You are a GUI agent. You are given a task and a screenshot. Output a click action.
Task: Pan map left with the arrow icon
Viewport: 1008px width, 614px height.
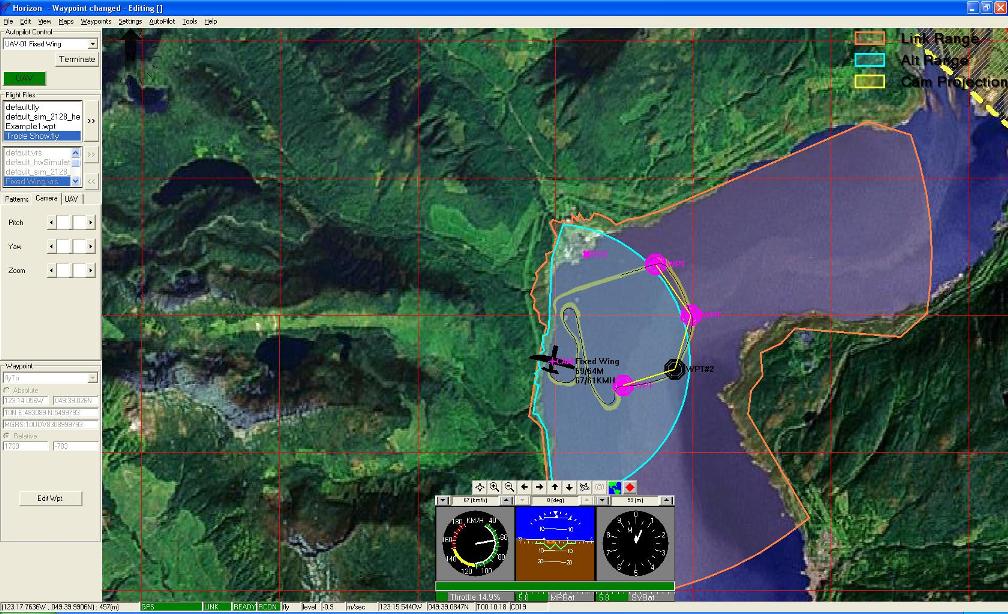[x=525, y=487]
